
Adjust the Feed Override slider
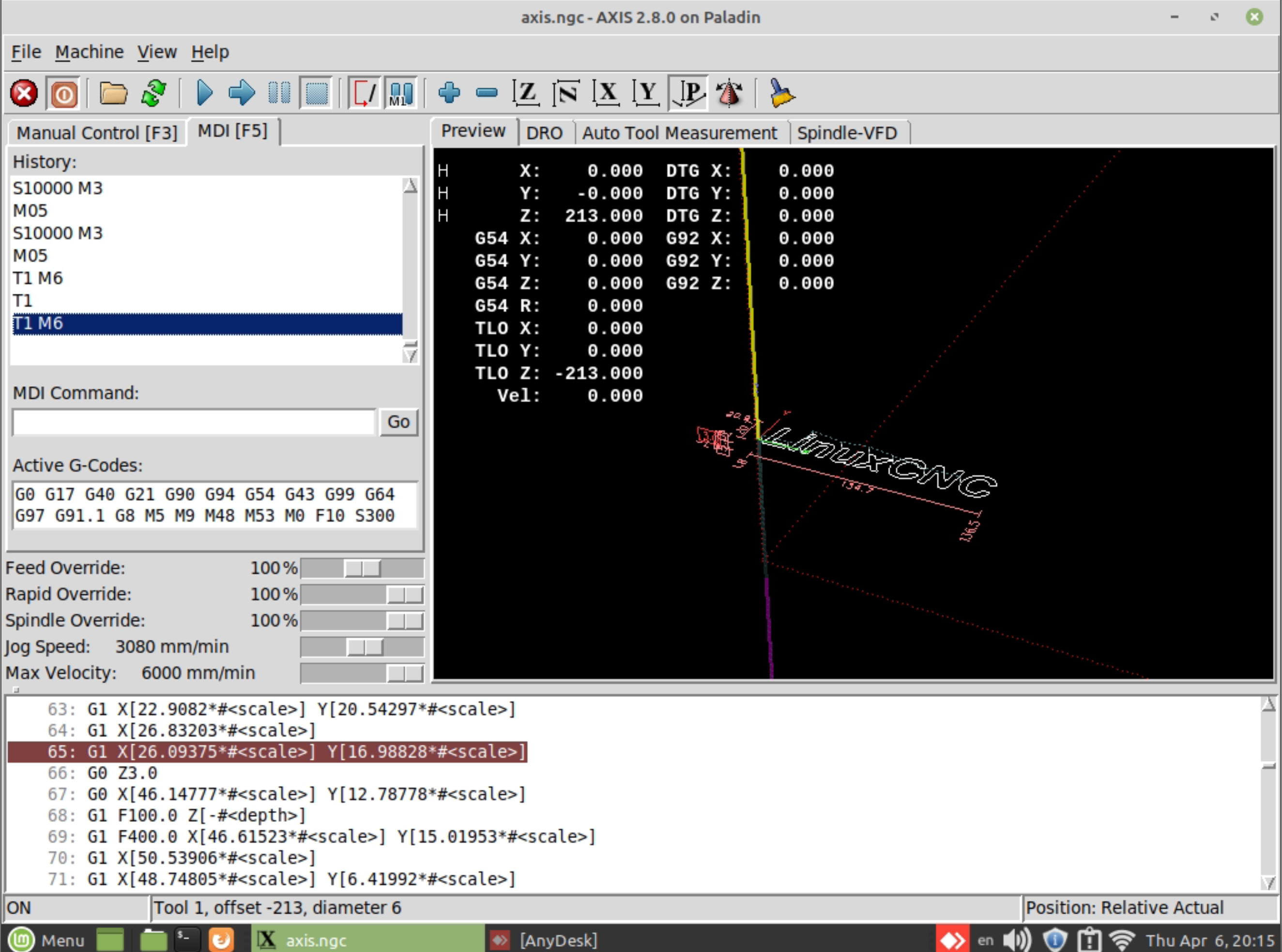pyautogui.click(x=363, y=569)
